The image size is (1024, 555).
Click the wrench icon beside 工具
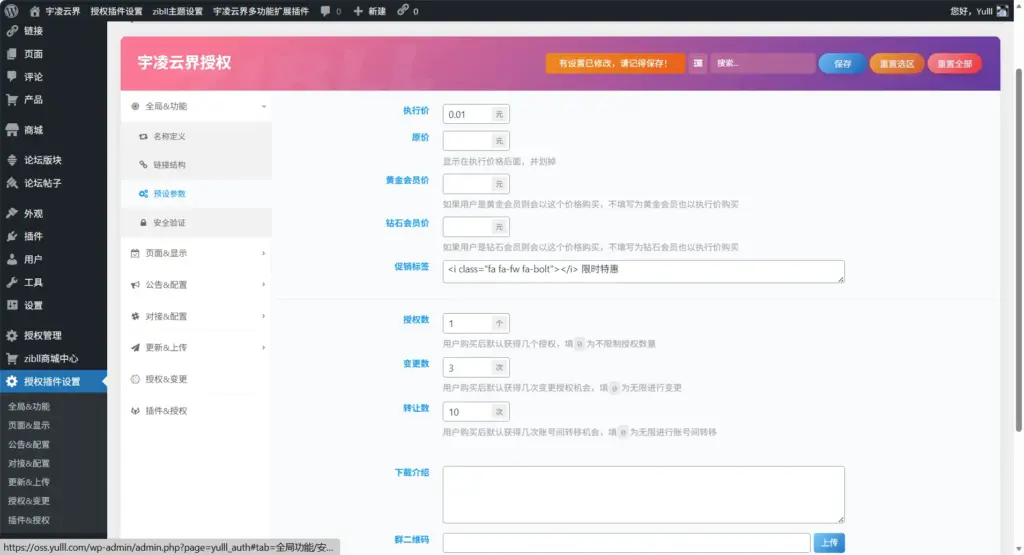(12, 282)
